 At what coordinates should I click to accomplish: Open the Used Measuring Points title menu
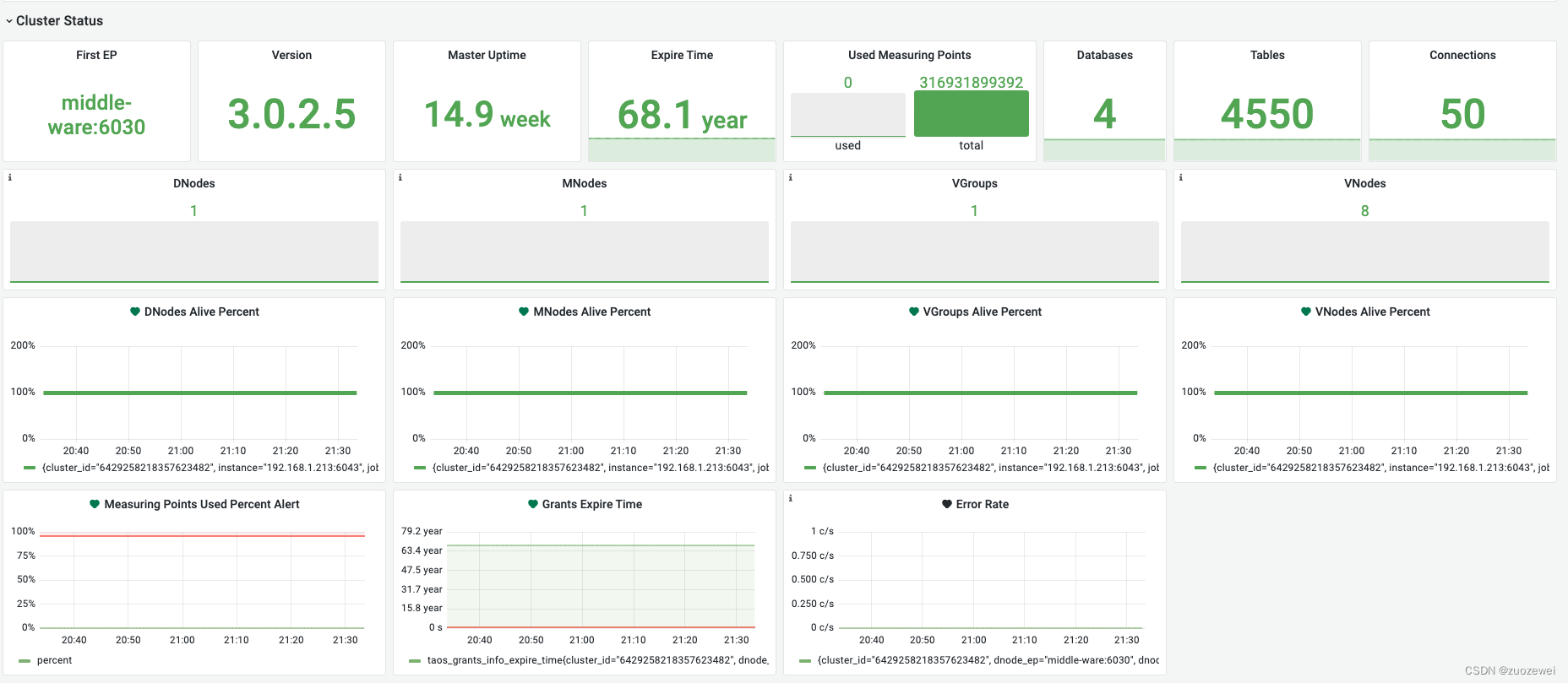[910, 55]
